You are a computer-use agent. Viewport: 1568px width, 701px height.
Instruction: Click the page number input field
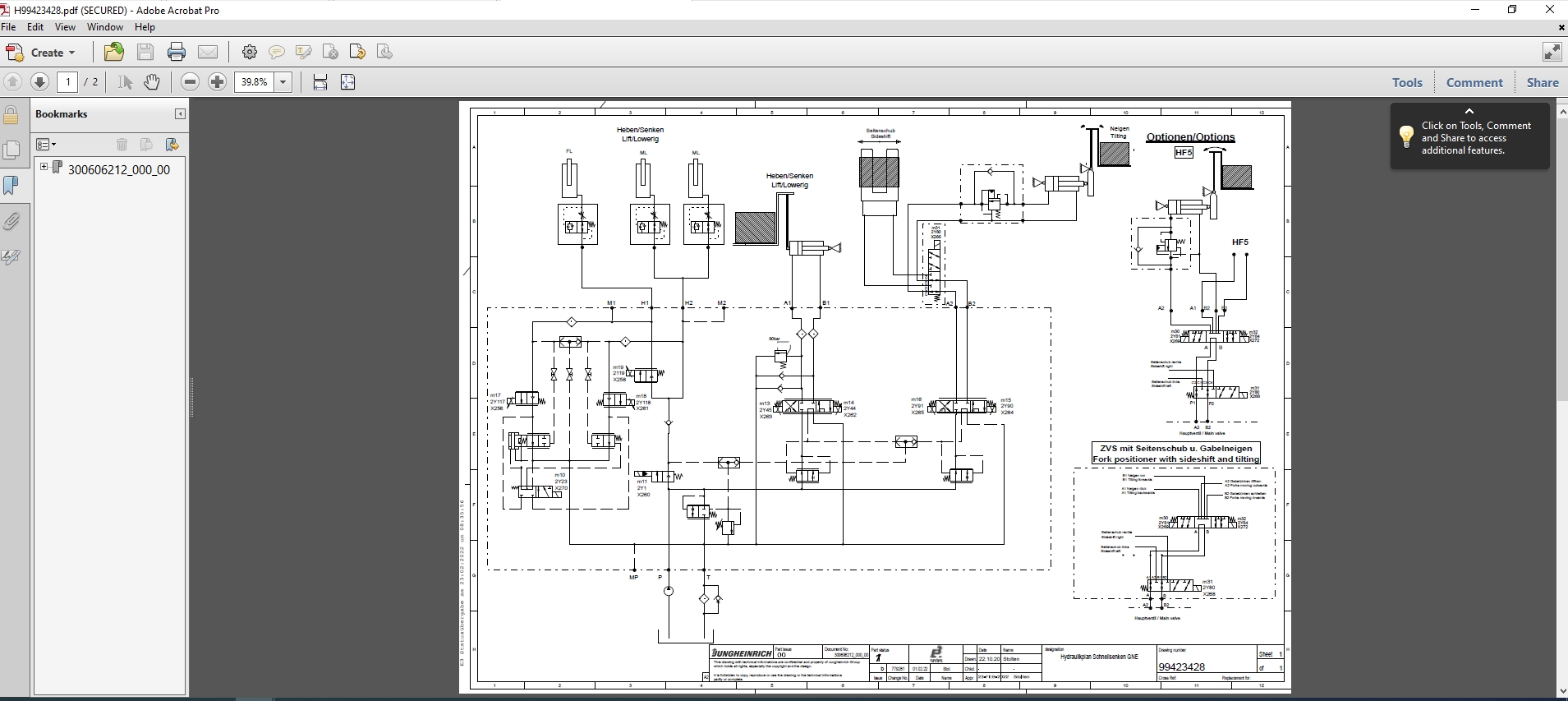coord(67,82)
